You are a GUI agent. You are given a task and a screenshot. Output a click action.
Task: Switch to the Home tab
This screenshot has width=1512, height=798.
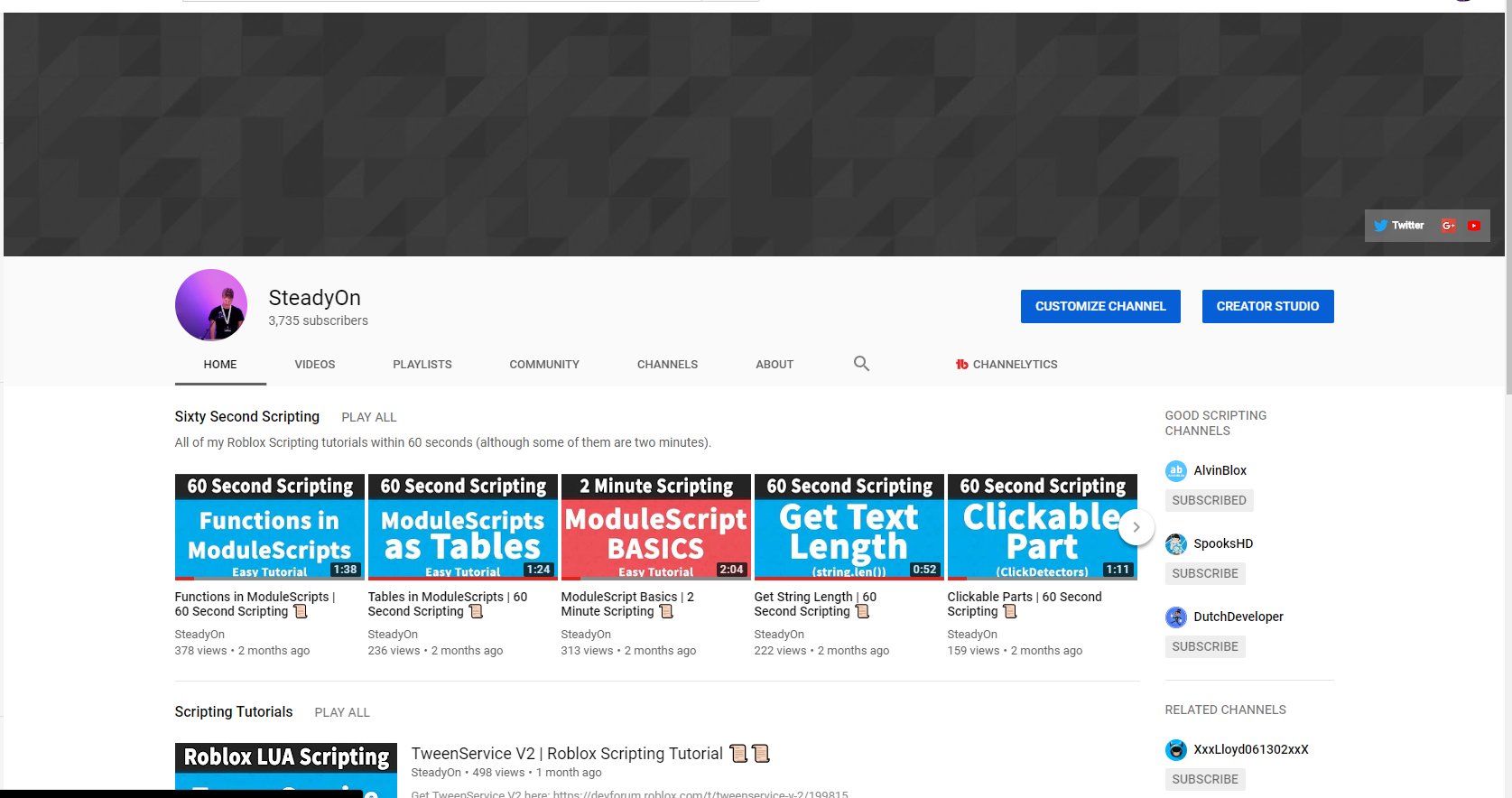pos(220,365)
